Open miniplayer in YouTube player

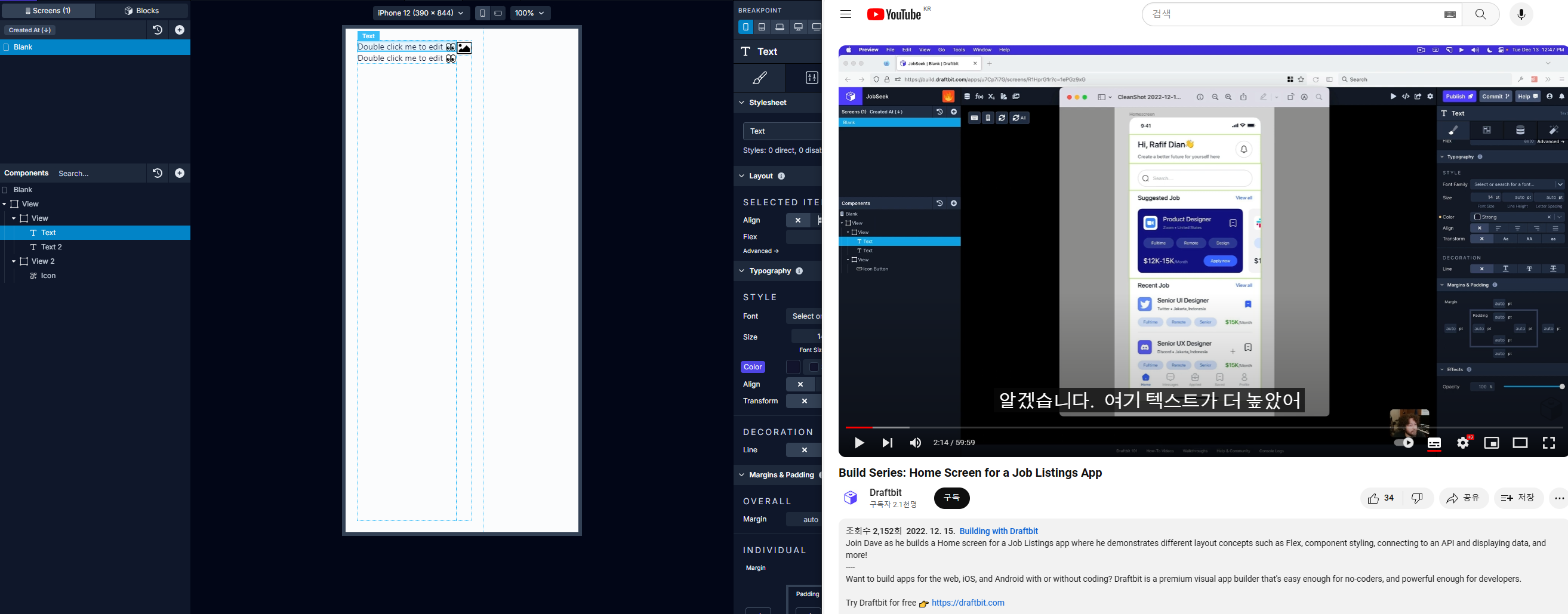pyautogui.click(x=1492, y=443)
